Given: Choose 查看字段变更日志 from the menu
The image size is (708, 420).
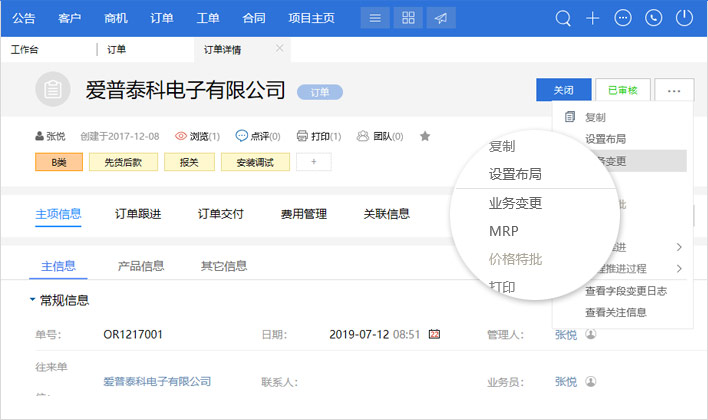Looking at the screenshot, I should click(626, 292).
